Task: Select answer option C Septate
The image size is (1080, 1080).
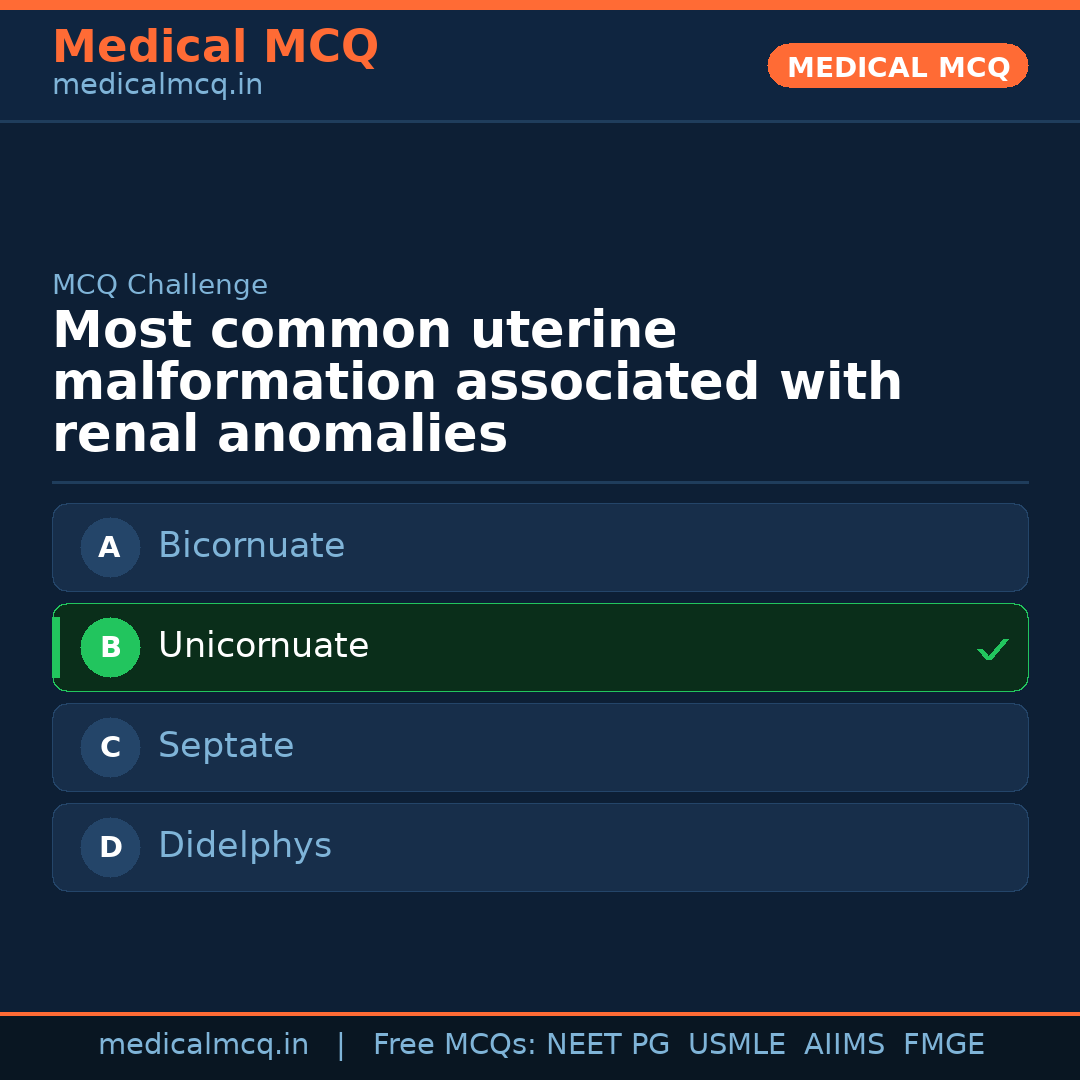Action: coord(540,747)
